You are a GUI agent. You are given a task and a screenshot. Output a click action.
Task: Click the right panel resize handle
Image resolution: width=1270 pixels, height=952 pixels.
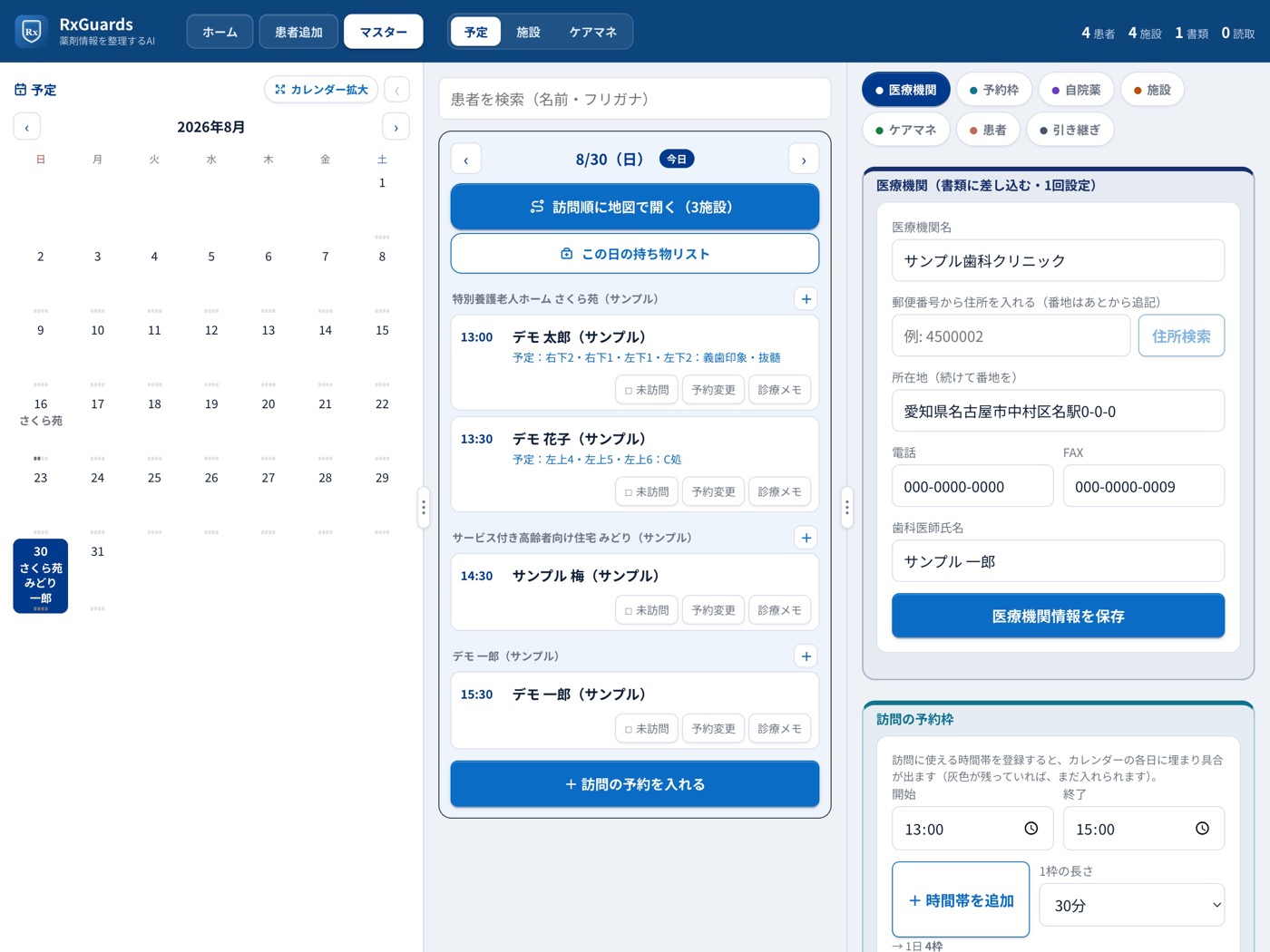[847, 508]
